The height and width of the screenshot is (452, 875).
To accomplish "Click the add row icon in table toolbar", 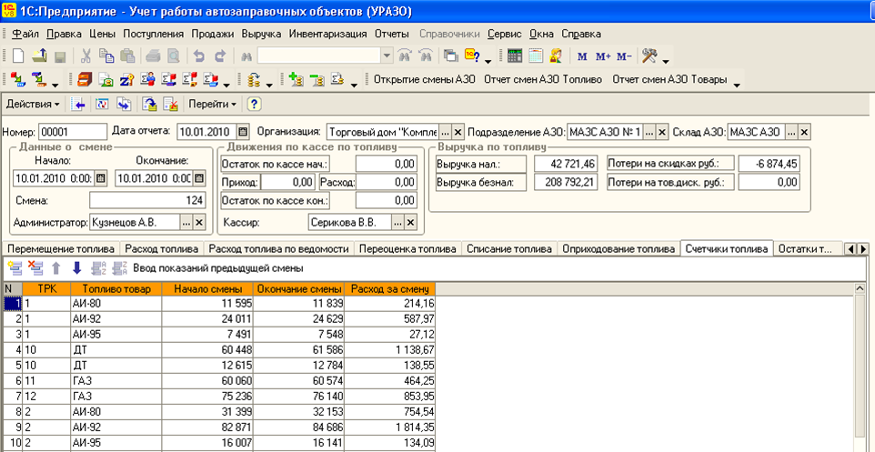I will [15, 268].
